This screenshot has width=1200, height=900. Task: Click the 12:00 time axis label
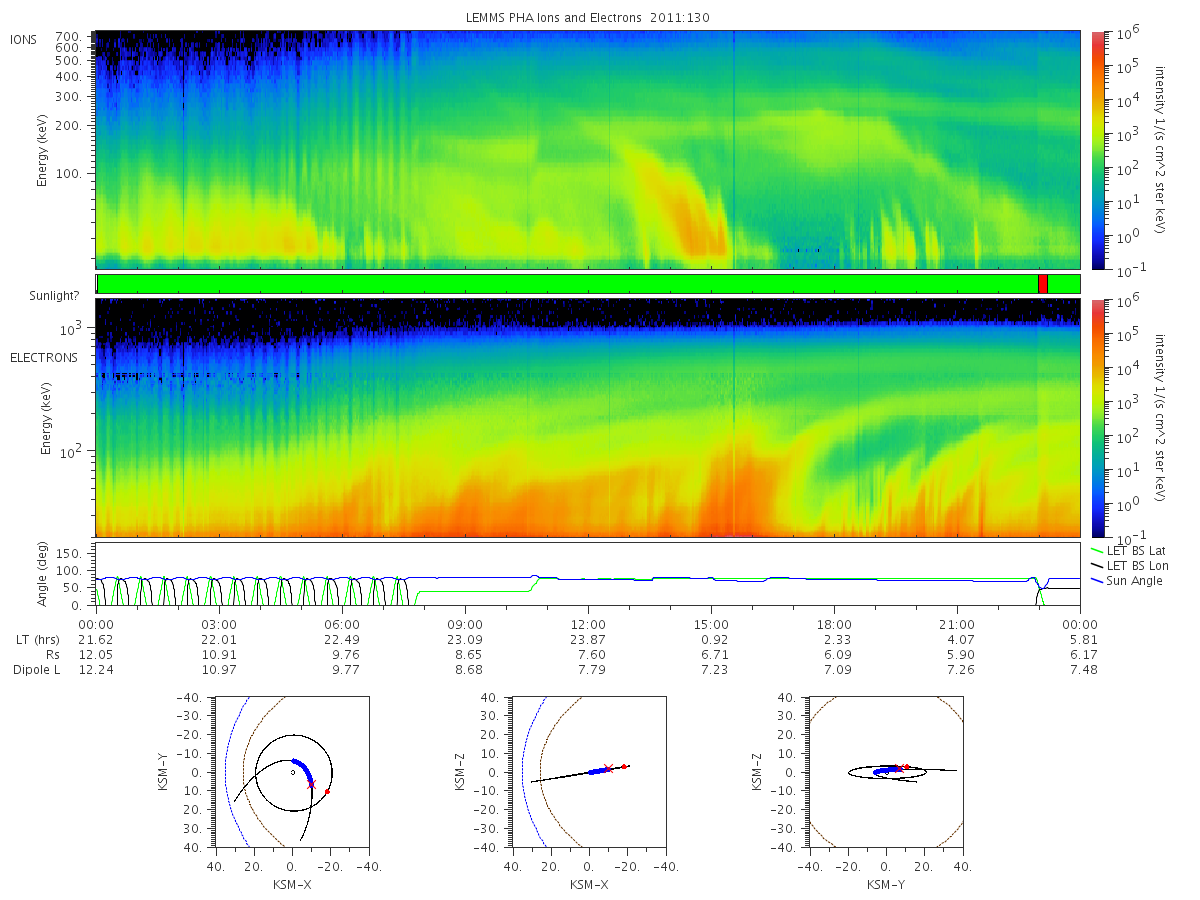588,623
